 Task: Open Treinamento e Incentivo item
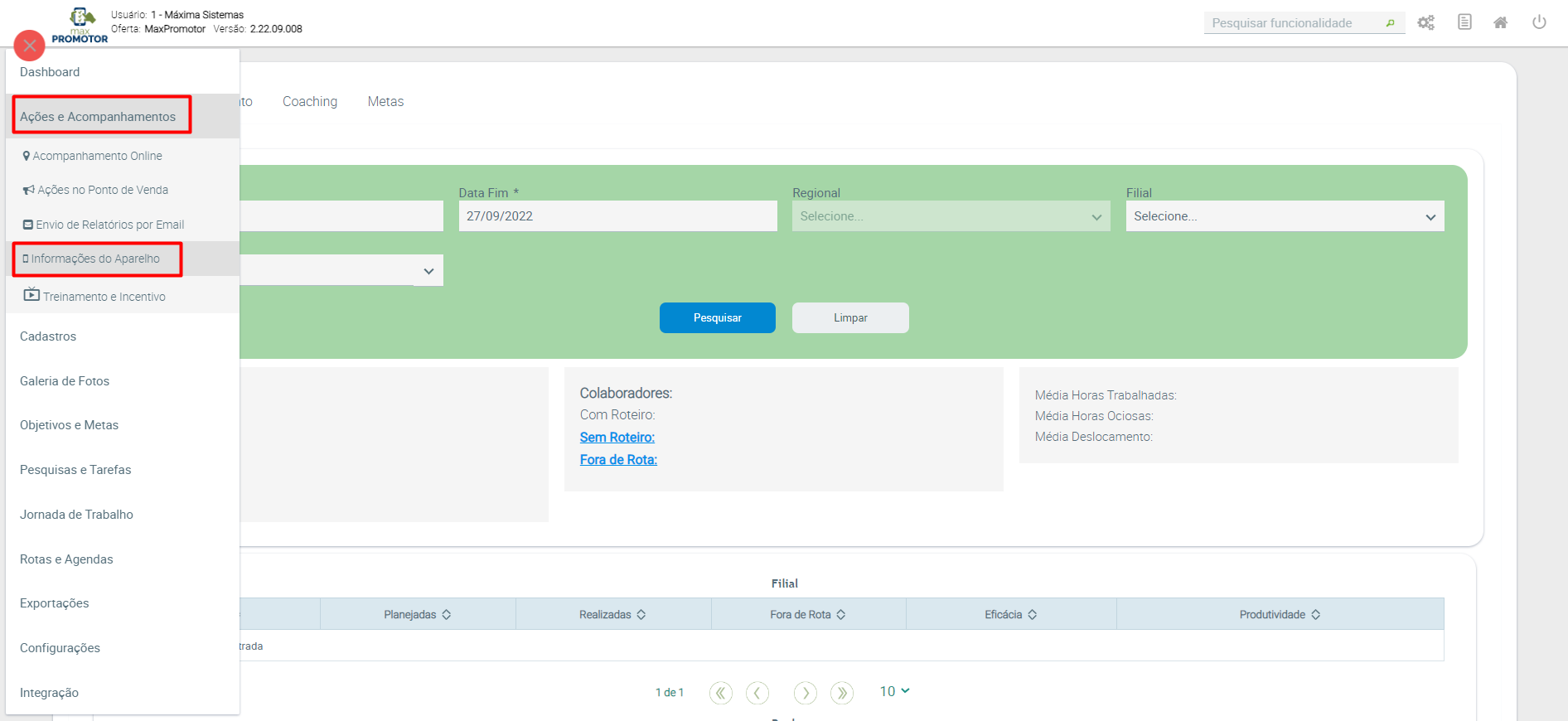coord(123,296)
